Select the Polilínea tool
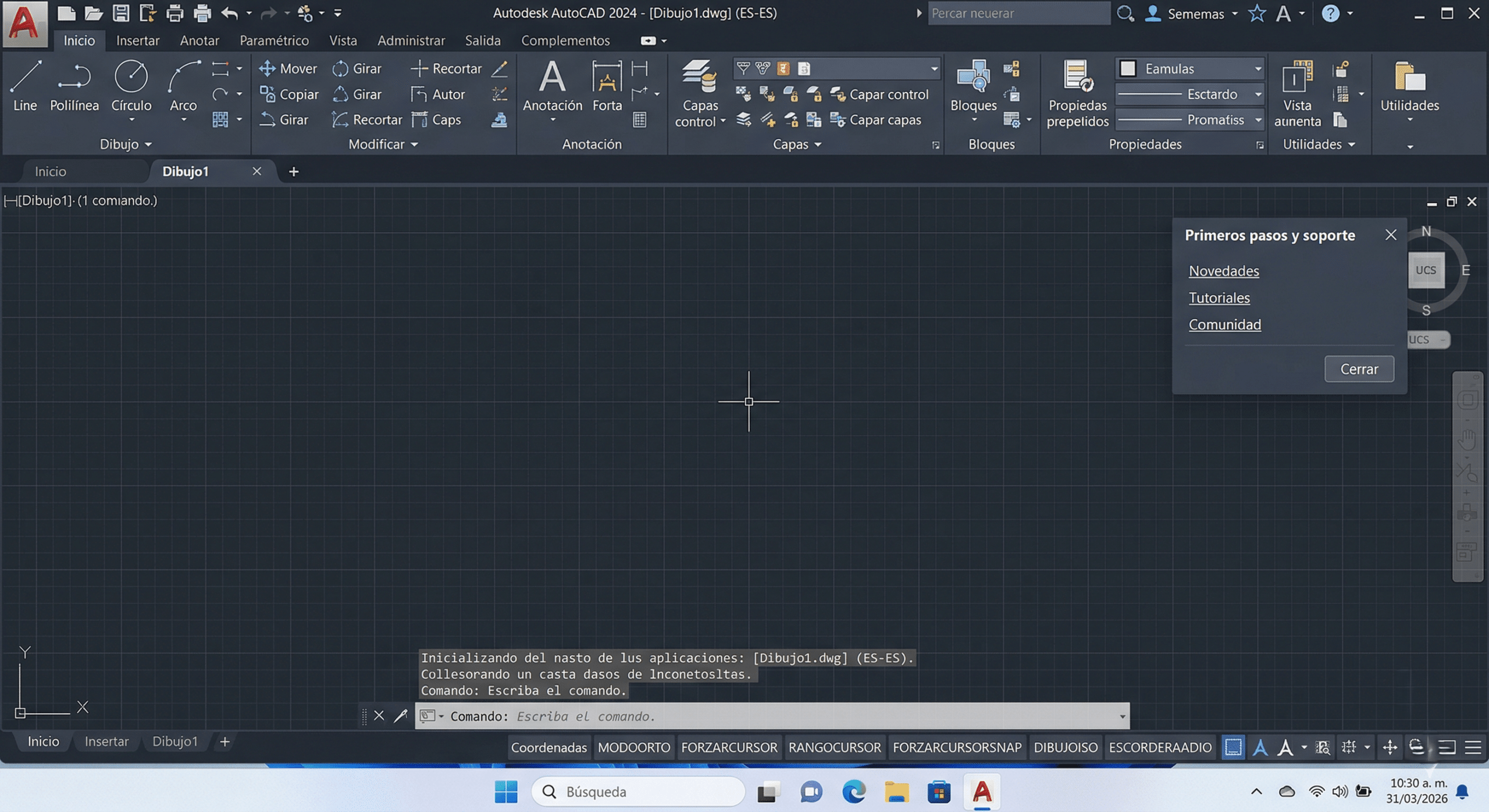Screen dimensions: 1489x812 (x=74, y=86)
